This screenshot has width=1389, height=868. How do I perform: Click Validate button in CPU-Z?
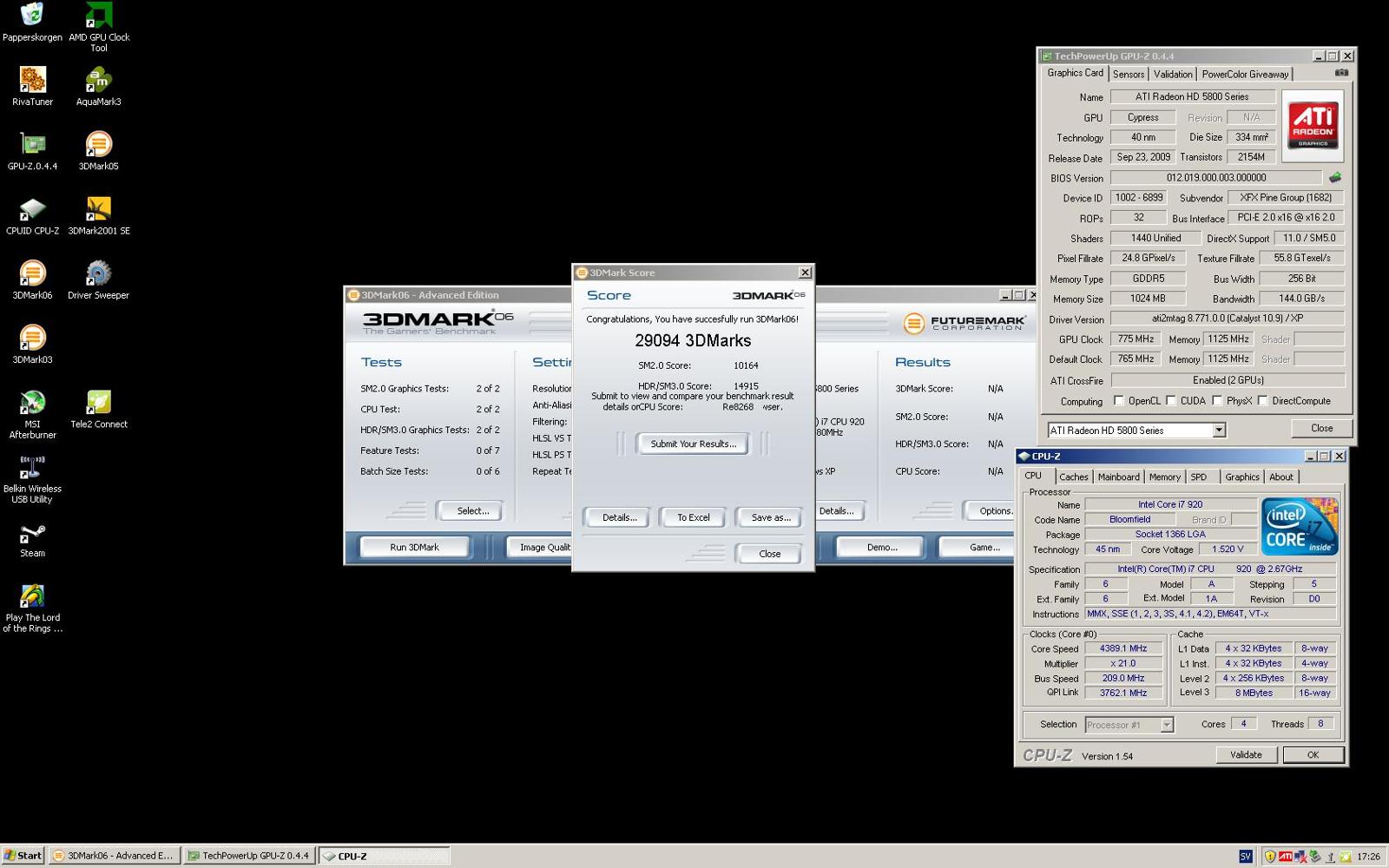point(1246,755)
